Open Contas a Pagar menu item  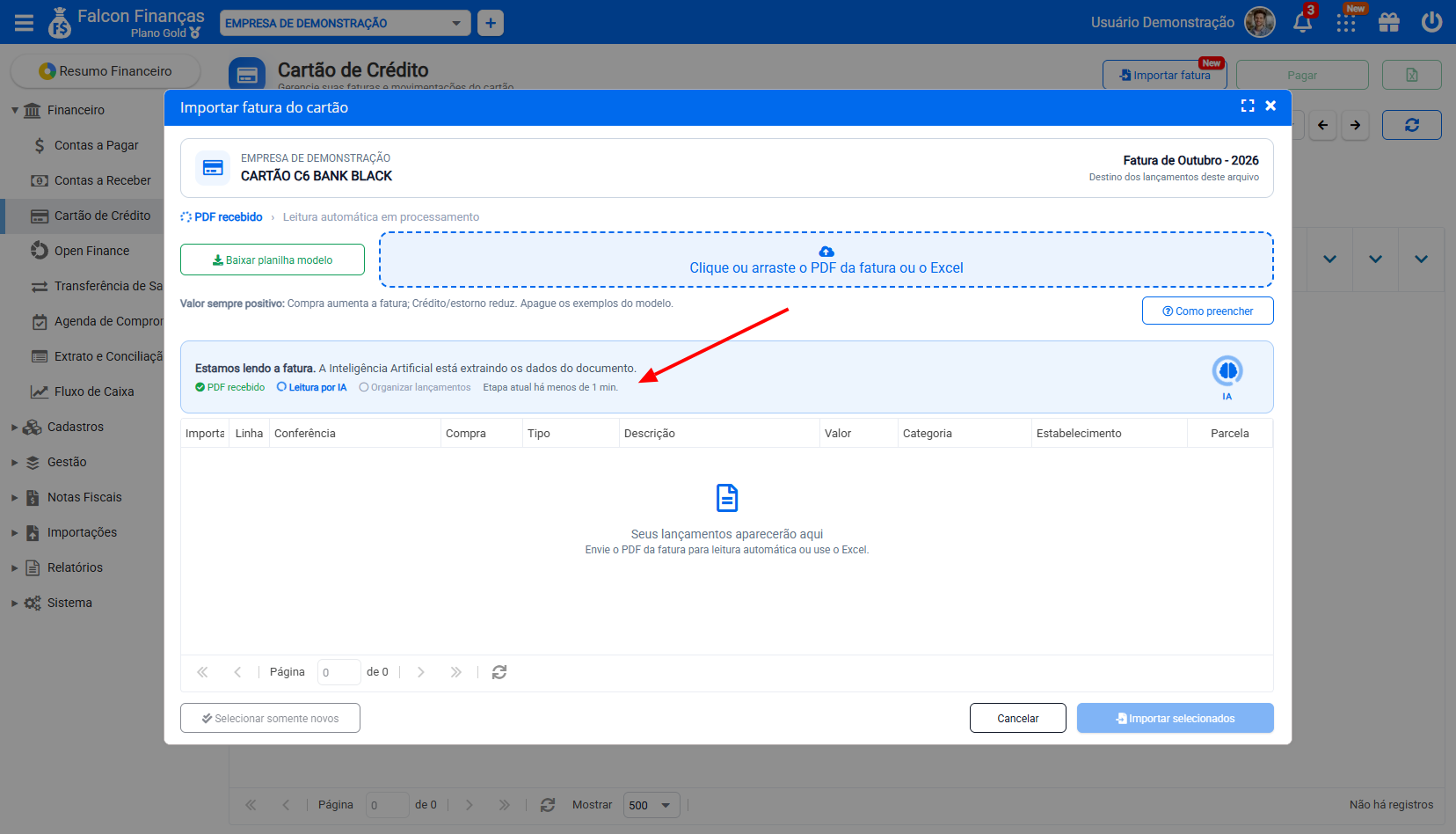pyautogui.click(x=96, y=145)
